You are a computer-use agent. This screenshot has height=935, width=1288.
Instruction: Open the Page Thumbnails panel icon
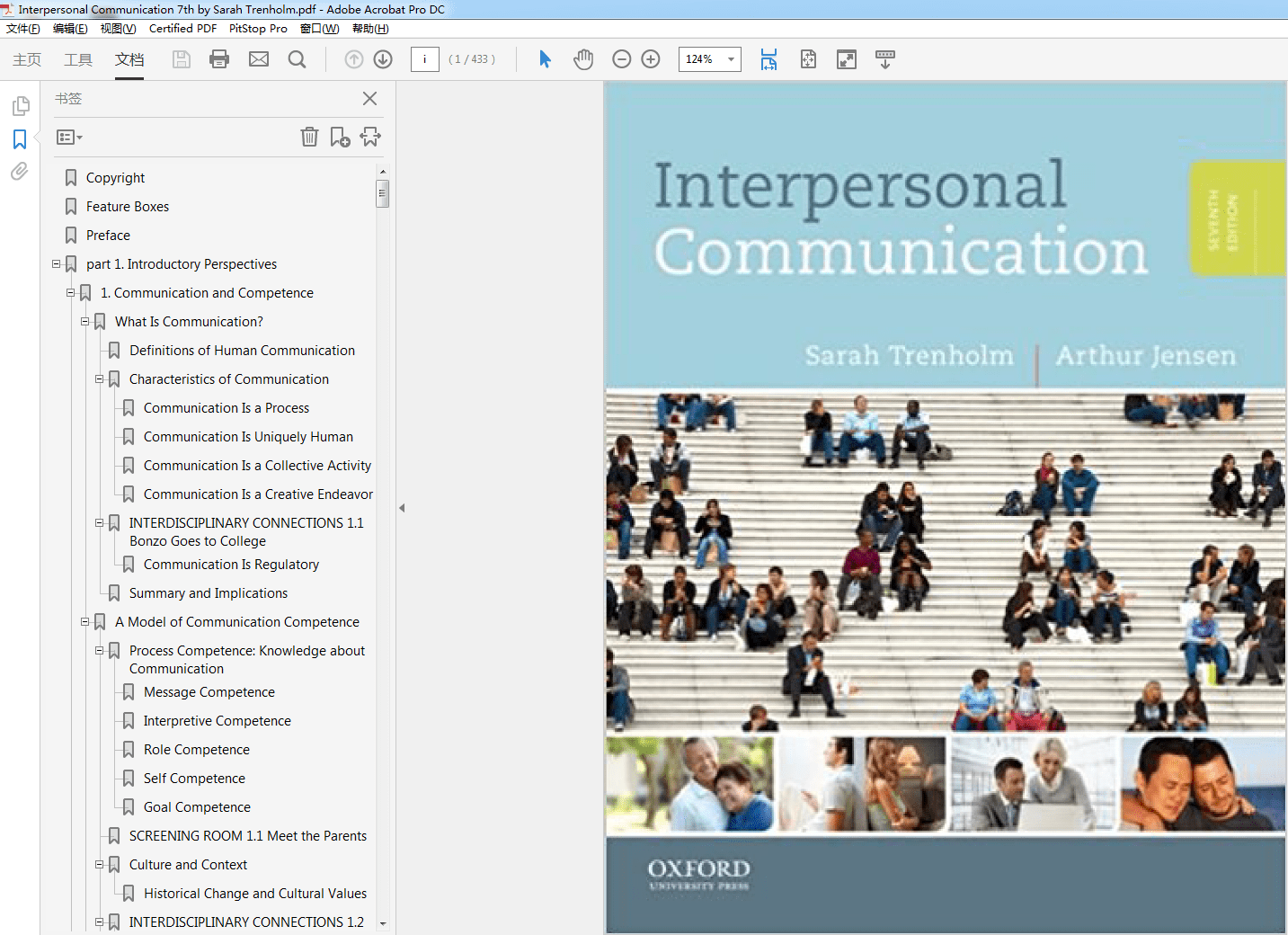coord(21,105)
